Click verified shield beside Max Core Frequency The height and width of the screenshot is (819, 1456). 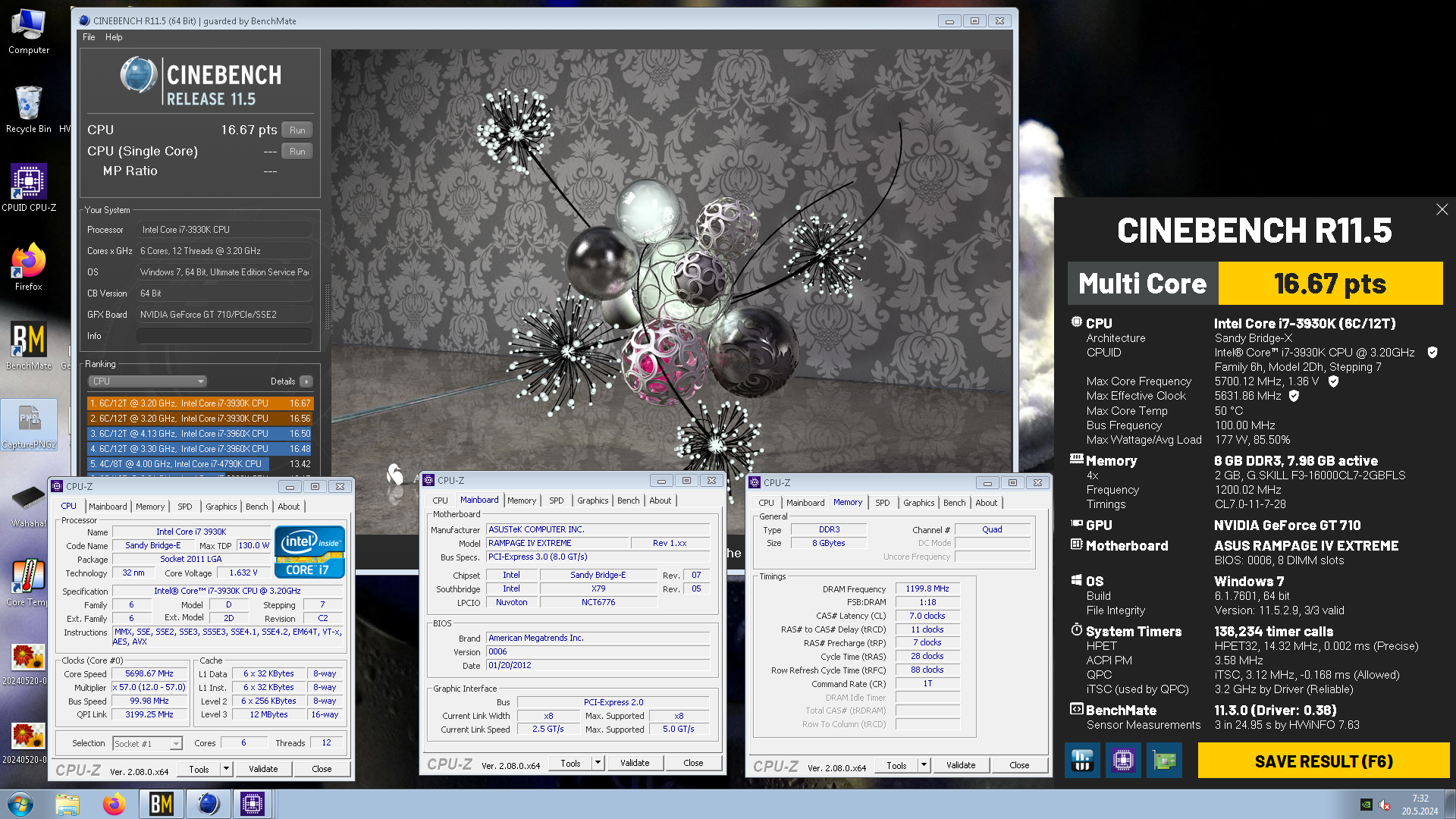(x=1333, y=381)
